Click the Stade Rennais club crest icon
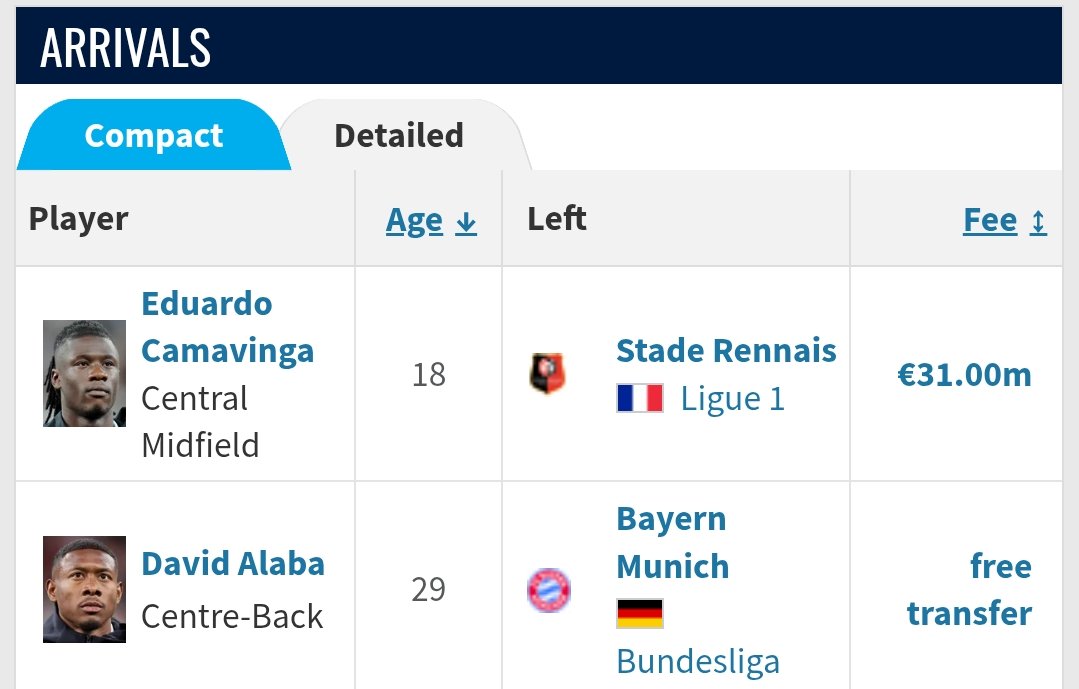Screen dimensions: 1079x689 pyautogui.click(x=548, y=374)
